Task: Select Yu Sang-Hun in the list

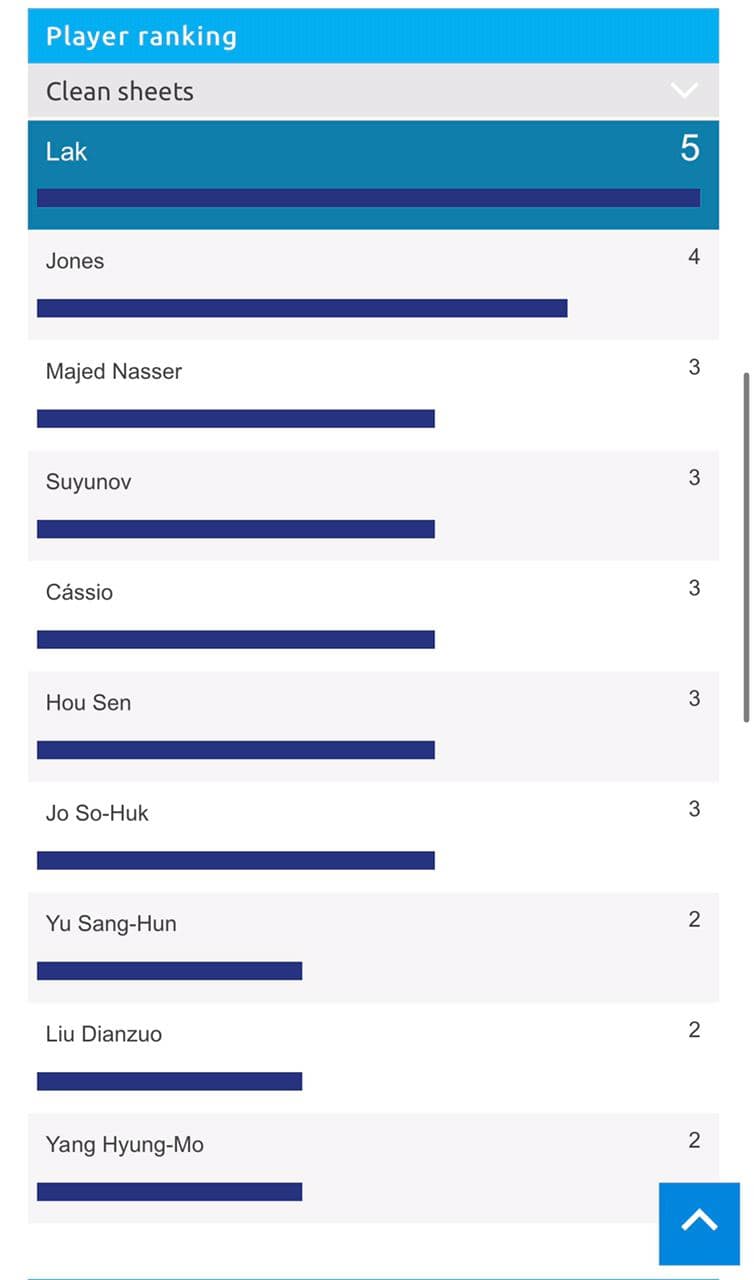Action: pos(111,924)
